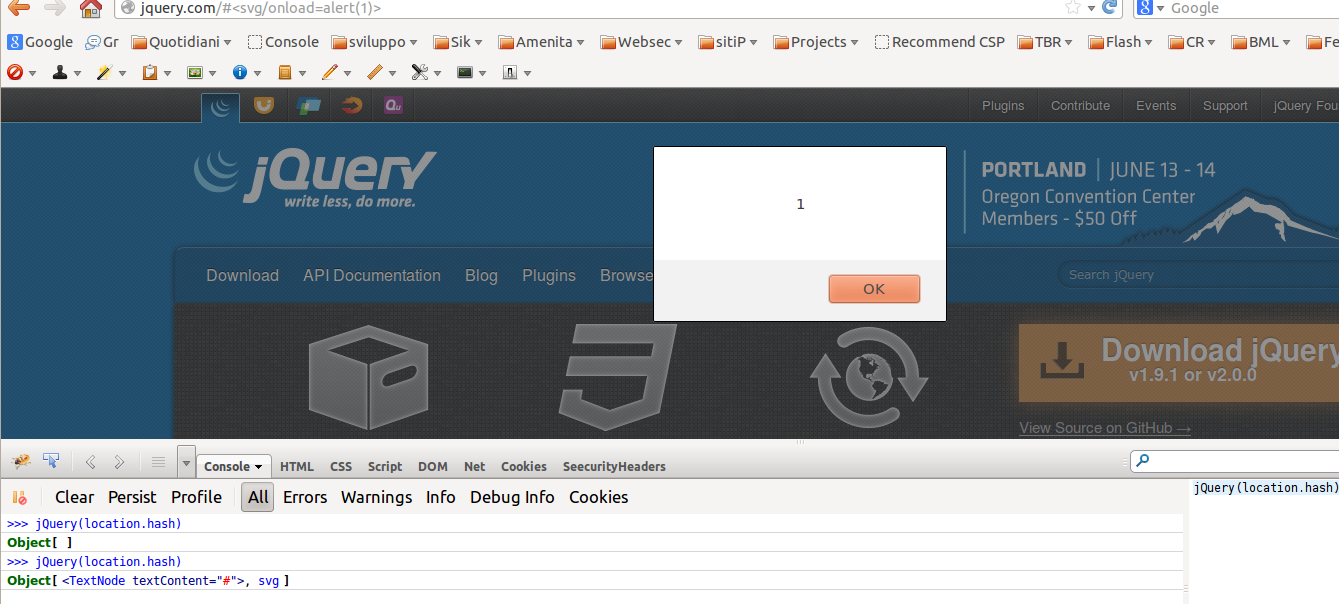Clear the Firebug console

pyautogui.click(x=74, y=497)
